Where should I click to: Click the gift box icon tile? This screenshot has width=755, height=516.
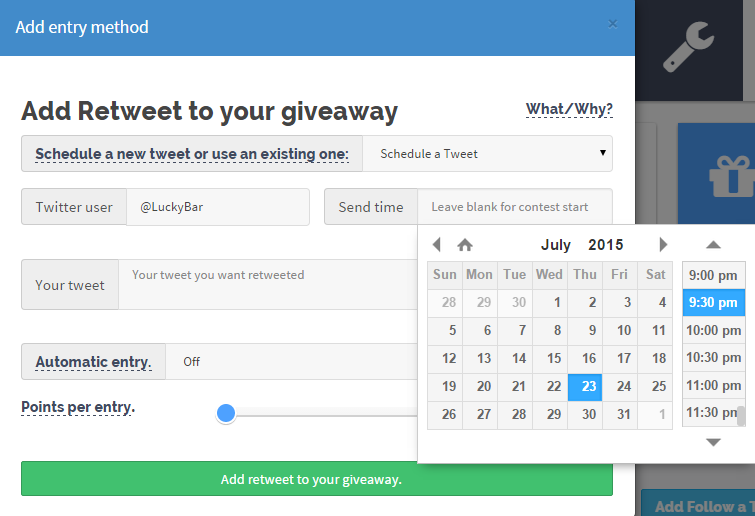click(716, 173)
